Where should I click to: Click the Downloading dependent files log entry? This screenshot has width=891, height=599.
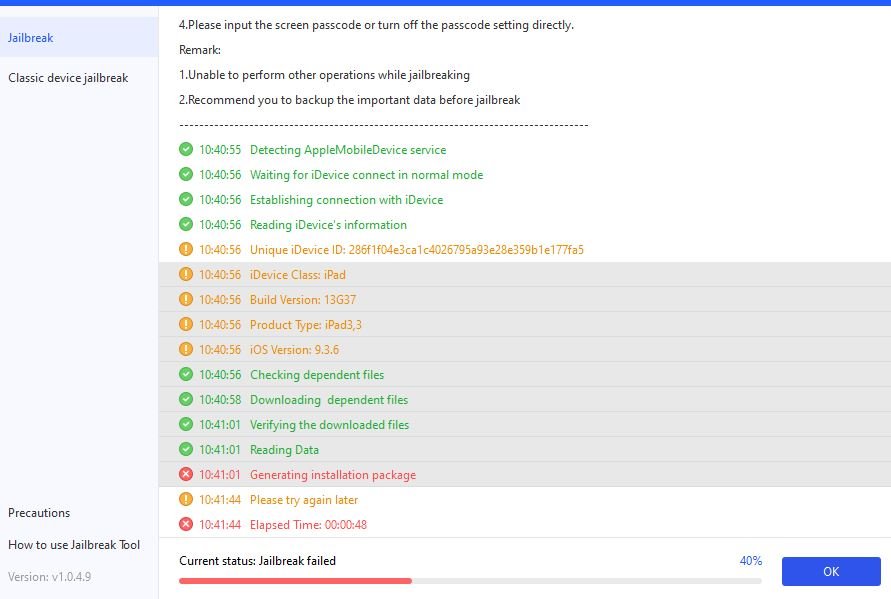pos(328,400)
